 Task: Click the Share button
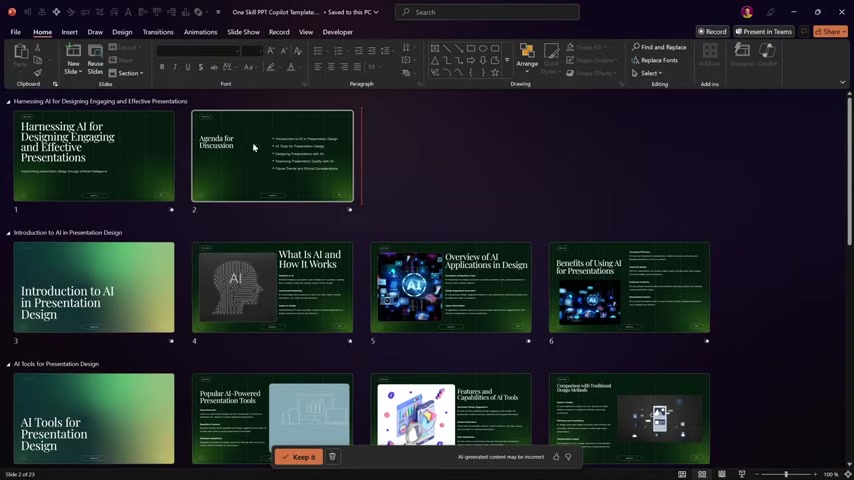831,32
